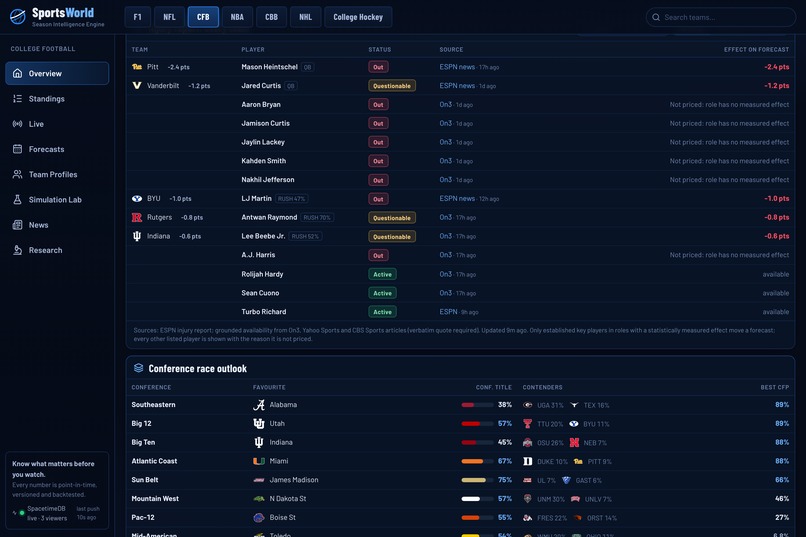Click the Pitt -2.4 pts effect value

(x=776, y=67)
